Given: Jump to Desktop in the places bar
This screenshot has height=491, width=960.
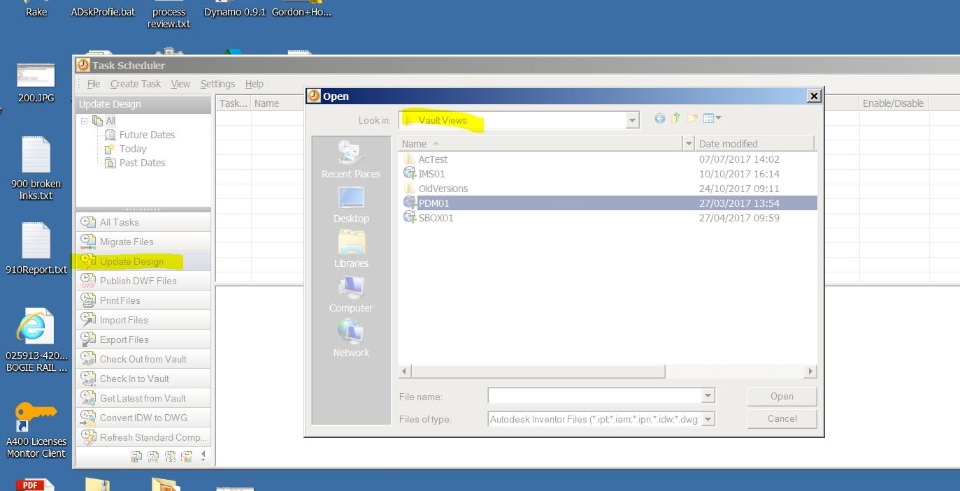Looking at the screenshot, I should pyautogui.click(x=351, y=204).
